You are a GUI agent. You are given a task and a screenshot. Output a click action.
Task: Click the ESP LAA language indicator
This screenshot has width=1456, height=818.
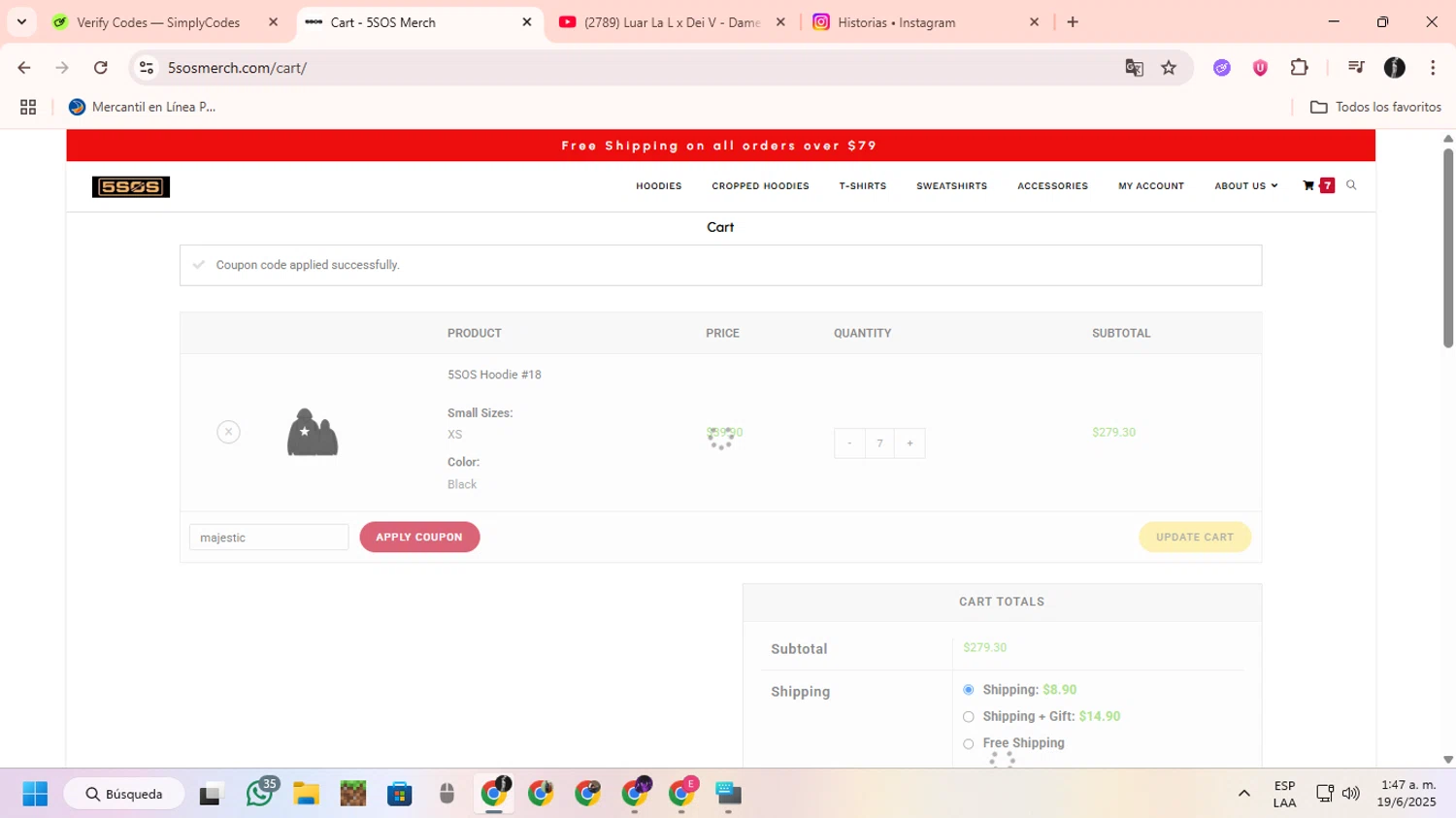(1284, 794)
